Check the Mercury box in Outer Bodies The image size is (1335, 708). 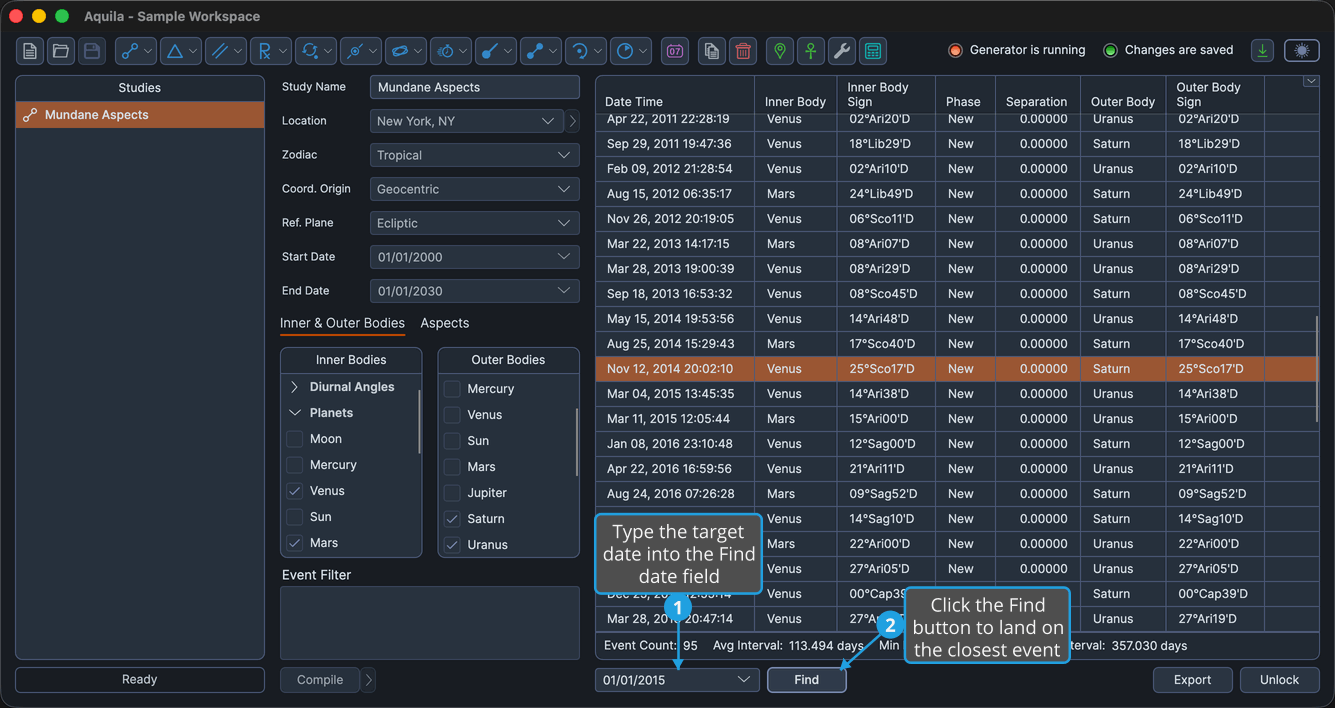tap(452, 389)
